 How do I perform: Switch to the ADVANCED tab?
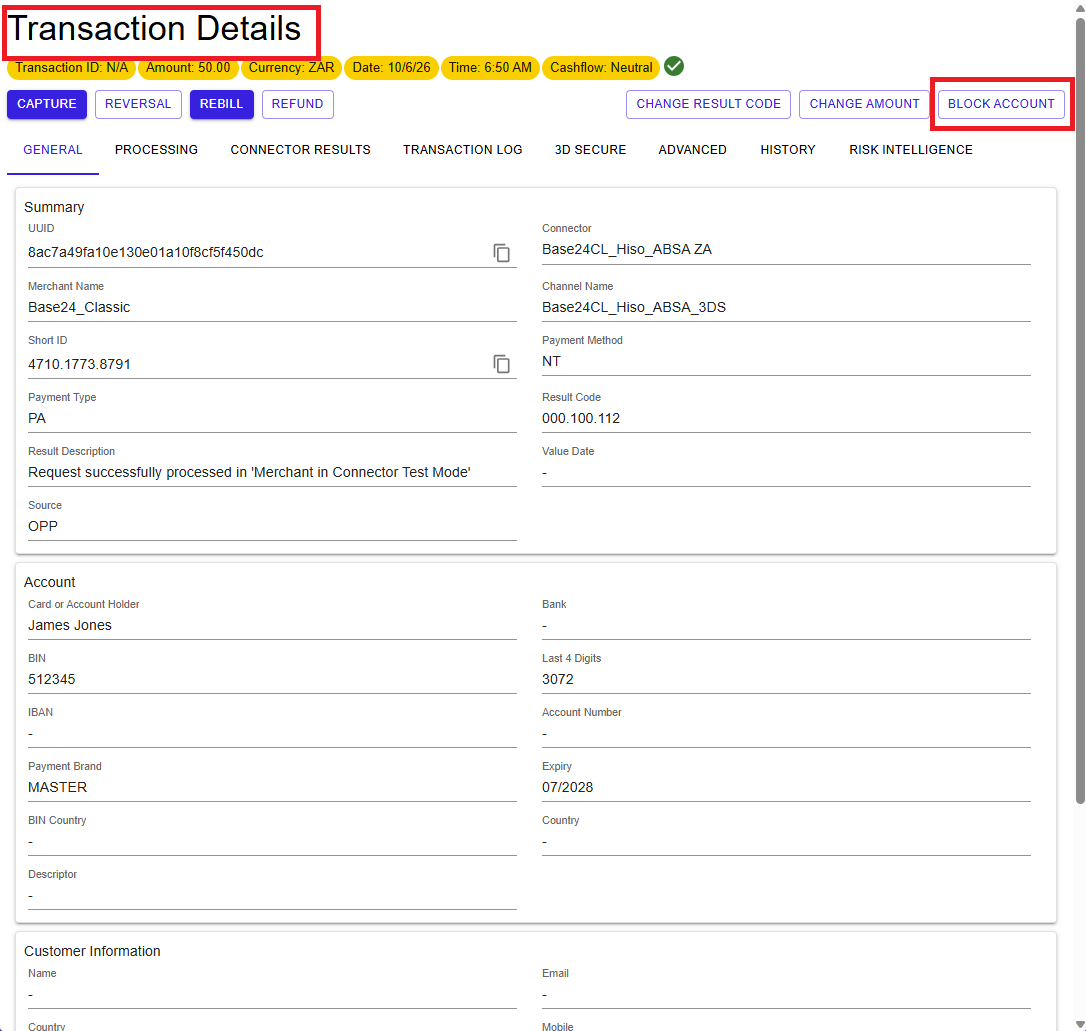click(x=693, y=150)
